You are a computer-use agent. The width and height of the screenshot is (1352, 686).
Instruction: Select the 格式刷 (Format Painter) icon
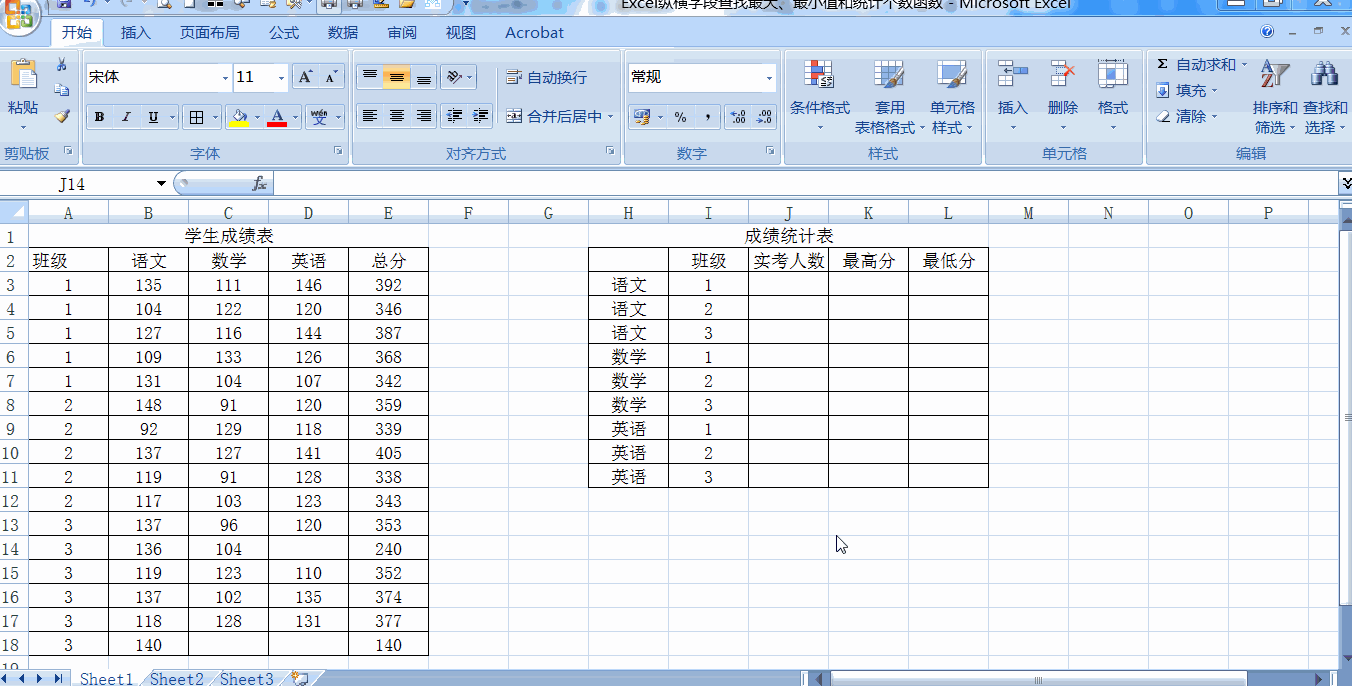pos(62,116)
